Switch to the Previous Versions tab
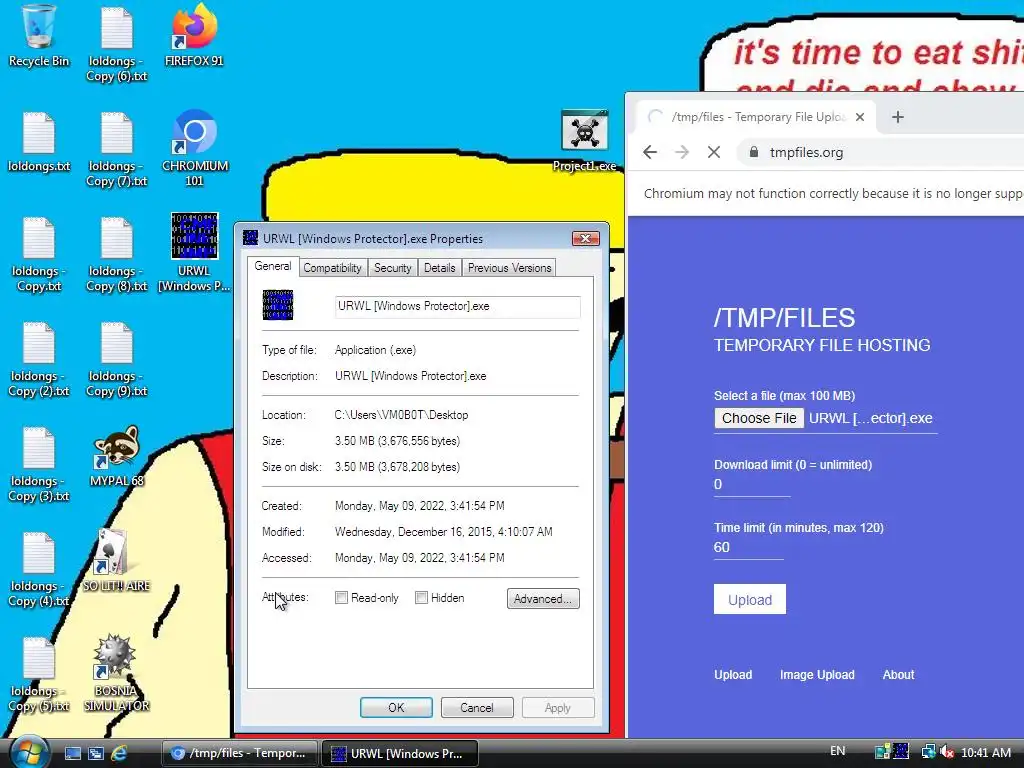 (x=509, y=268)
